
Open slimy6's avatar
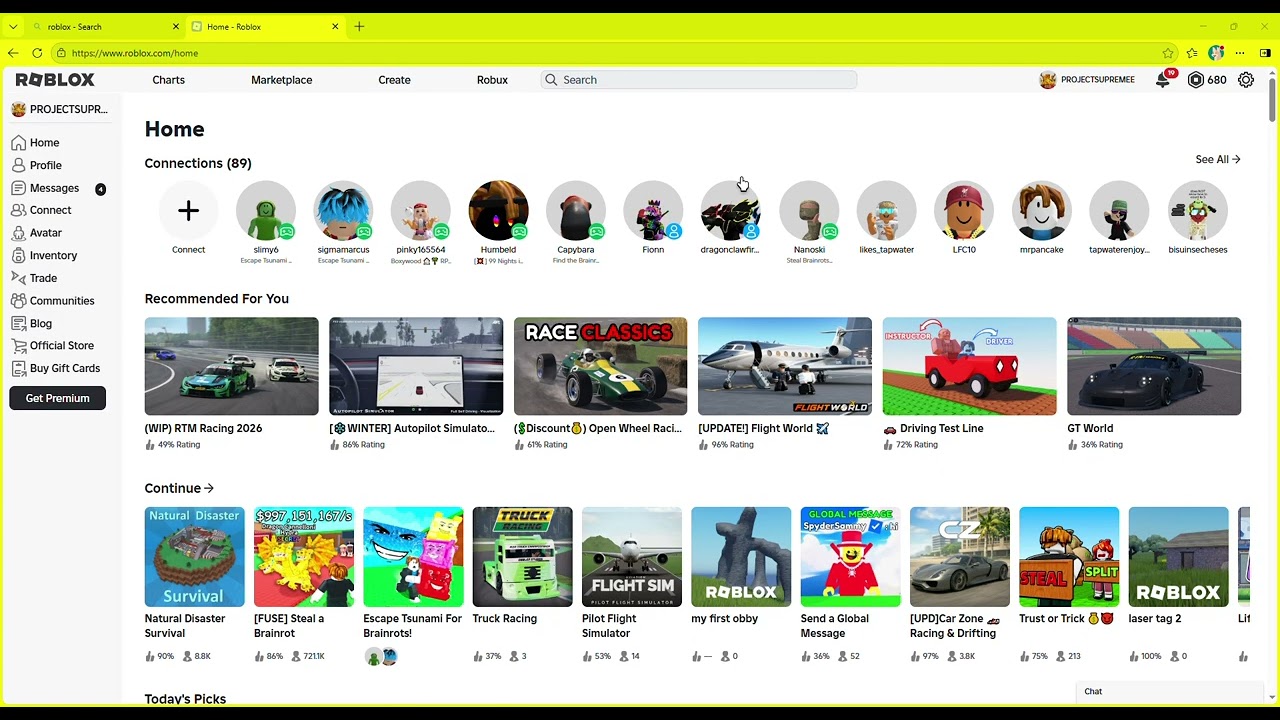point(266,211)
